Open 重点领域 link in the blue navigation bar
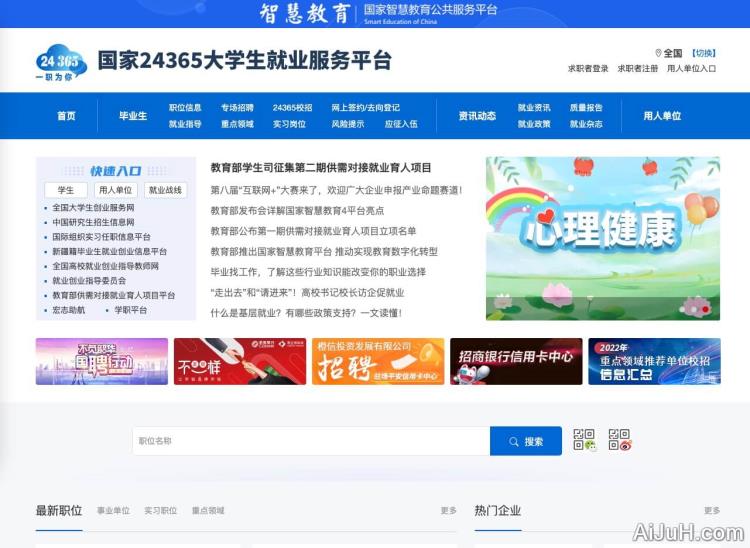This screenshot has height=548, width=750. (237, 124)
